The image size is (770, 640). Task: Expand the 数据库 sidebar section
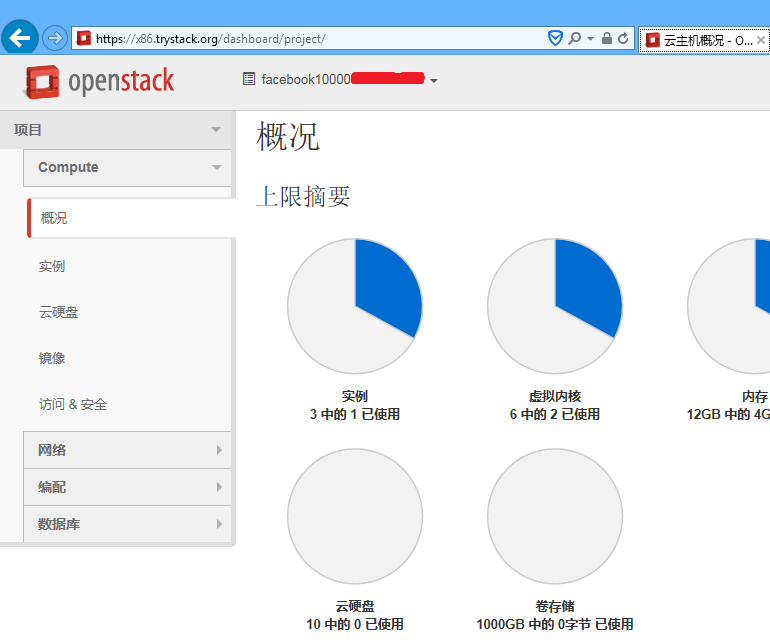[127, 524]
